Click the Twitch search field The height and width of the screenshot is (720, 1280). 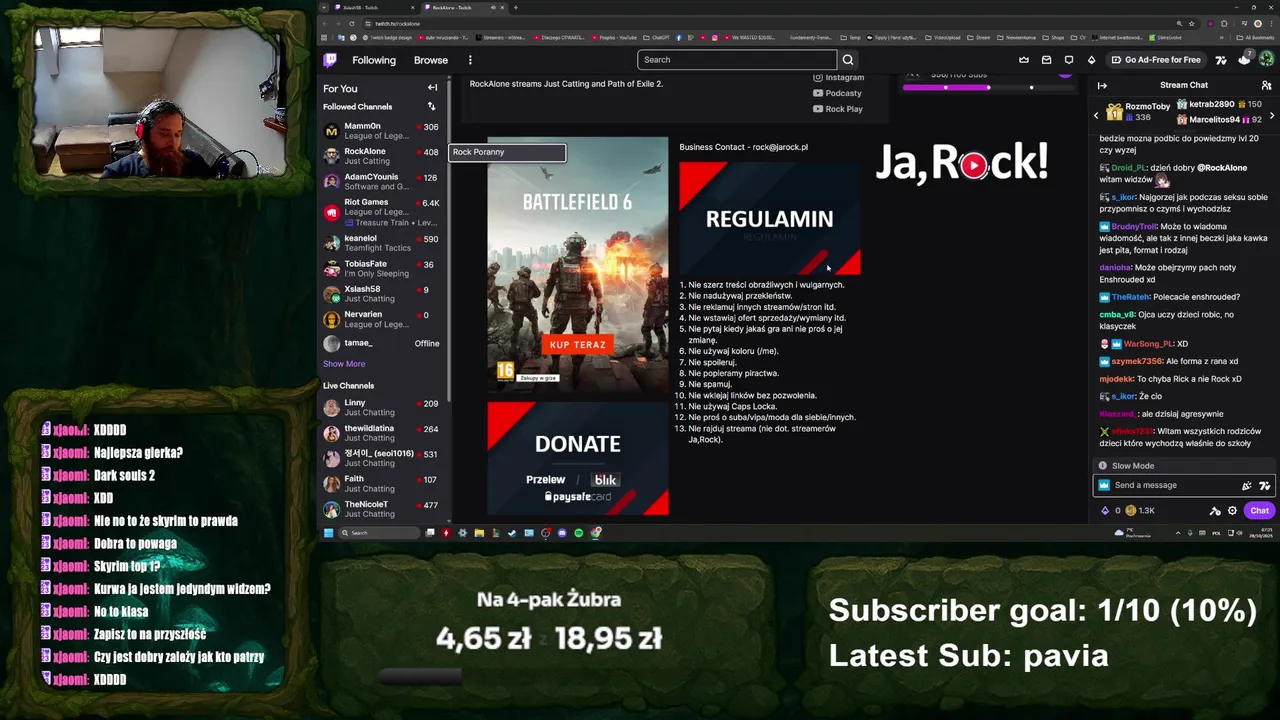737,59
